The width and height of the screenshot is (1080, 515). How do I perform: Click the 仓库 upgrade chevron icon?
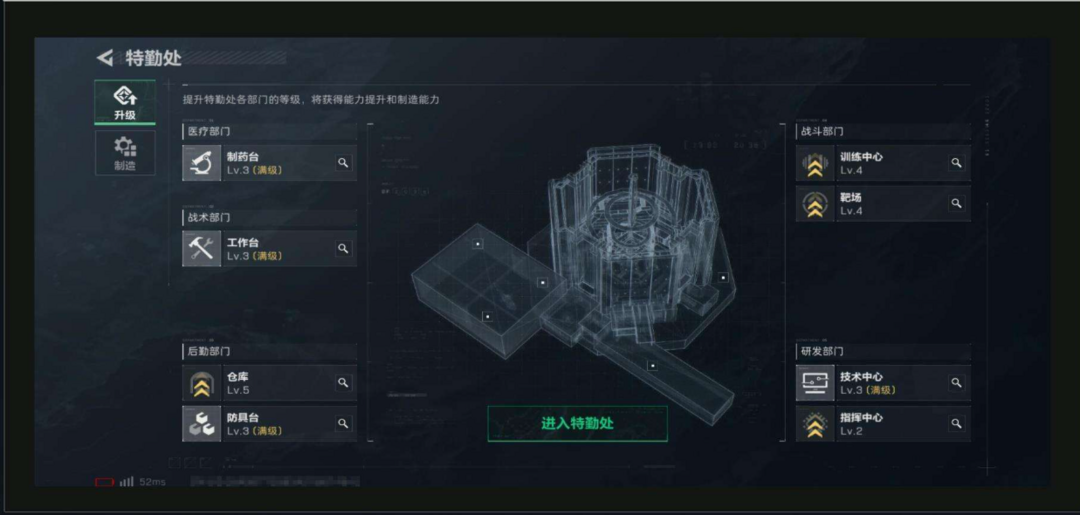point(201,383)
